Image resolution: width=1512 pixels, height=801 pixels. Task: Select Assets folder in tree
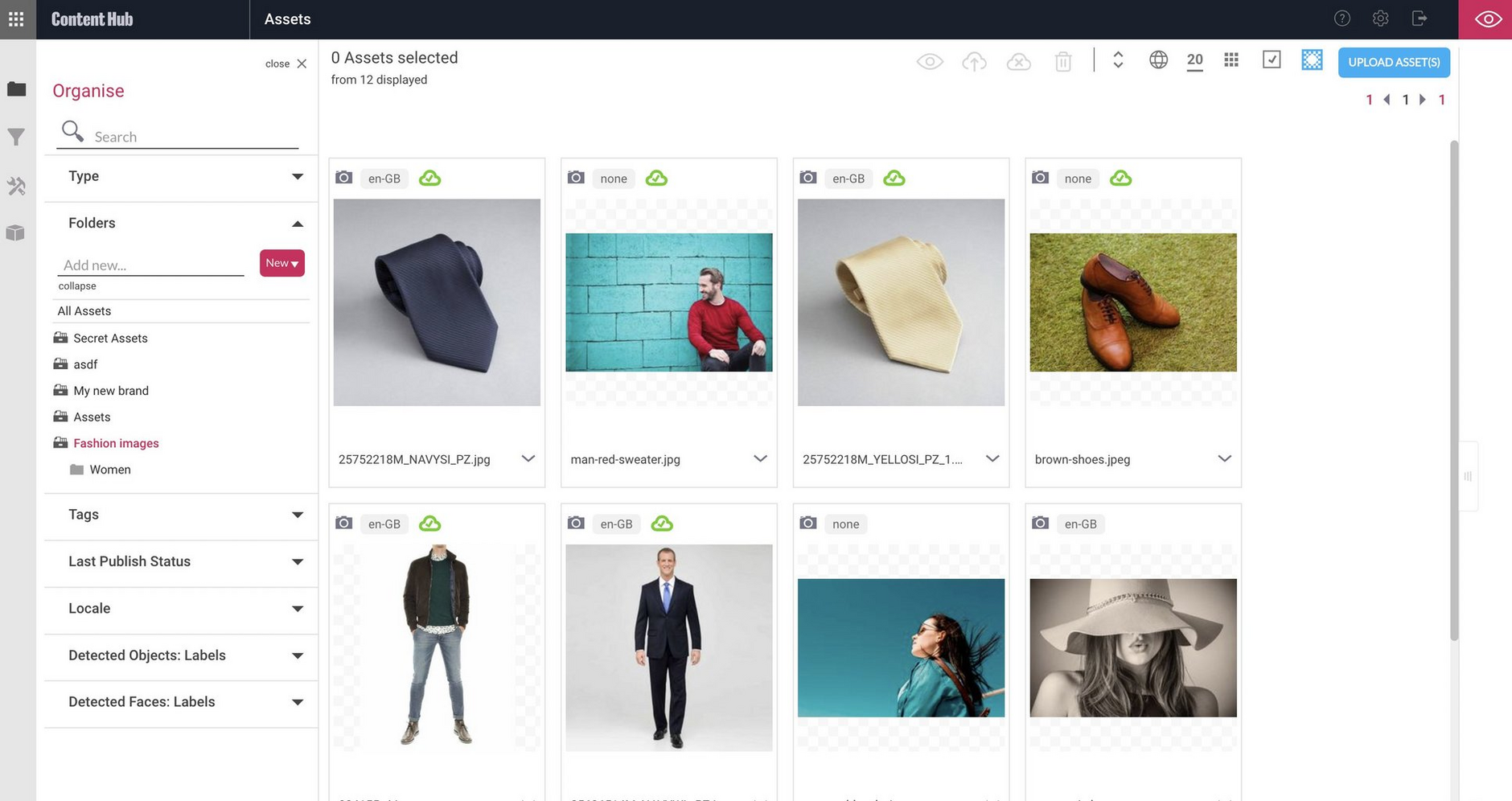[x=92, y=417]
